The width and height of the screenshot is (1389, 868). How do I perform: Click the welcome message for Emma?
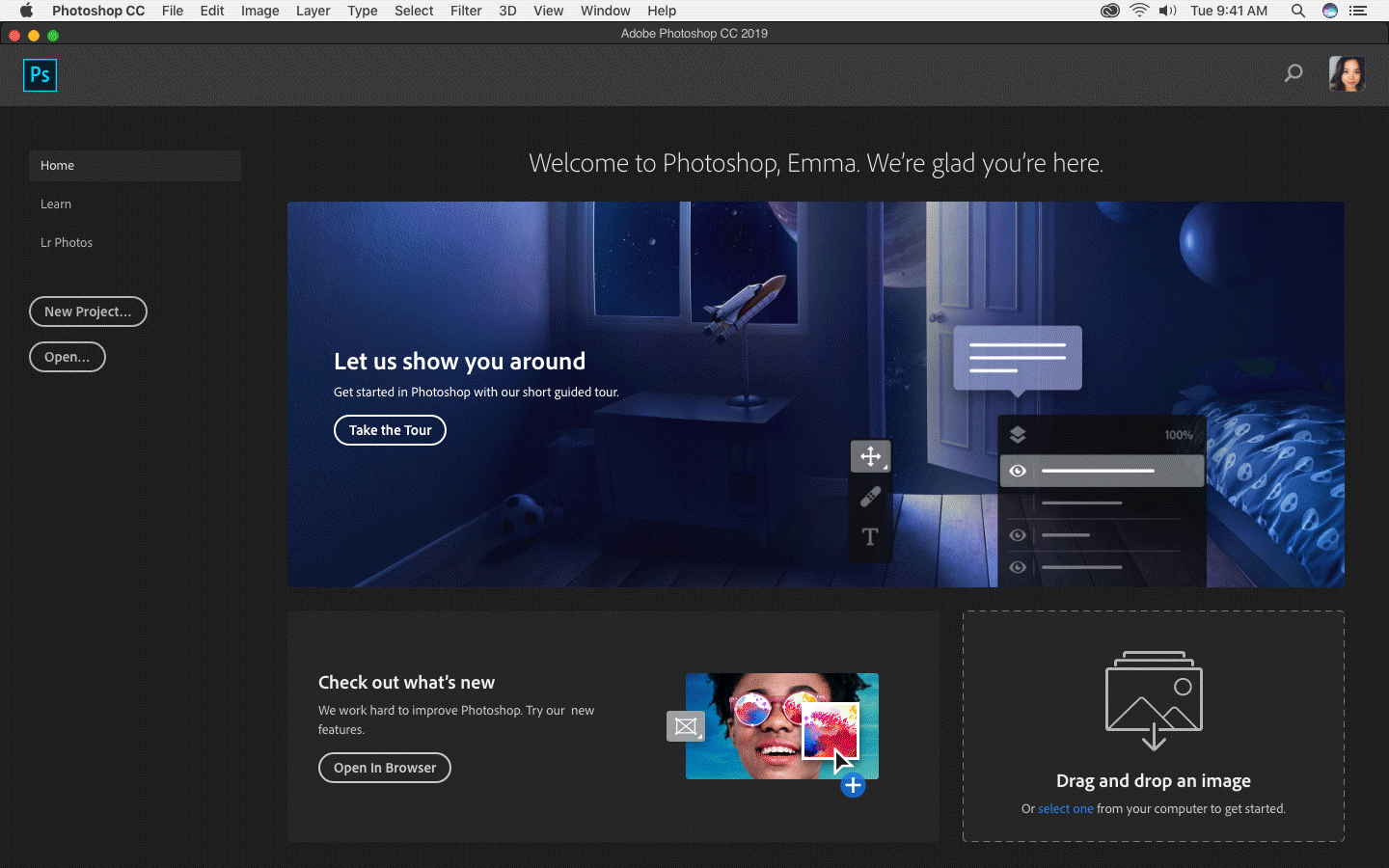tap(816, 163)
